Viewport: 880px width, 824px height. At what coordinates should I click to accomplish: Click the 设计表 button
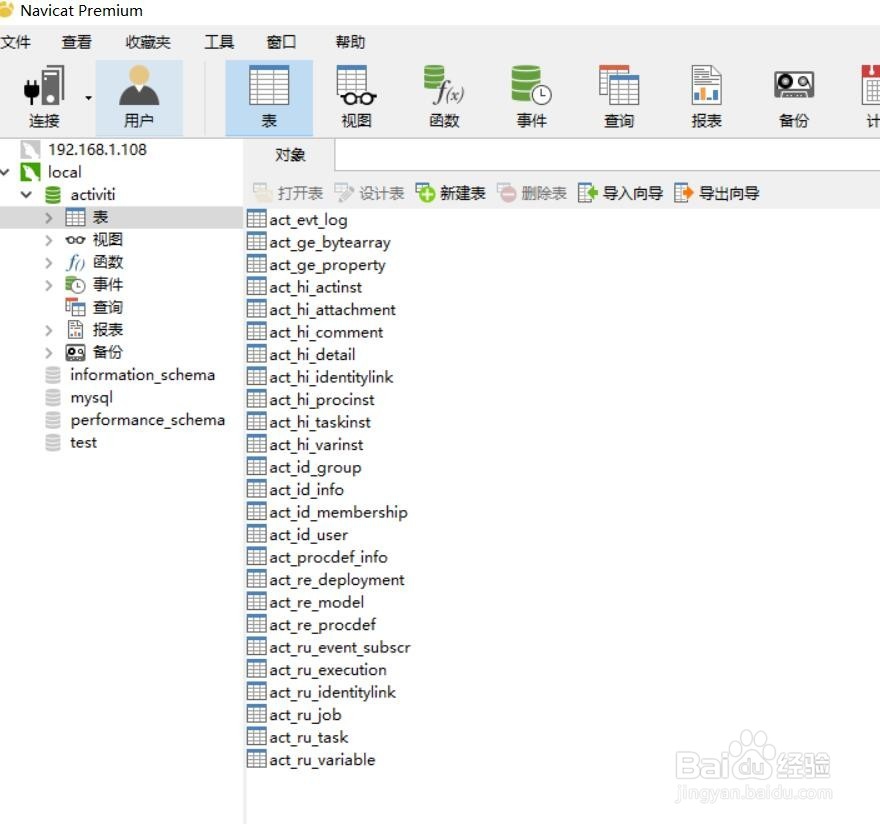tap(369, 194)
